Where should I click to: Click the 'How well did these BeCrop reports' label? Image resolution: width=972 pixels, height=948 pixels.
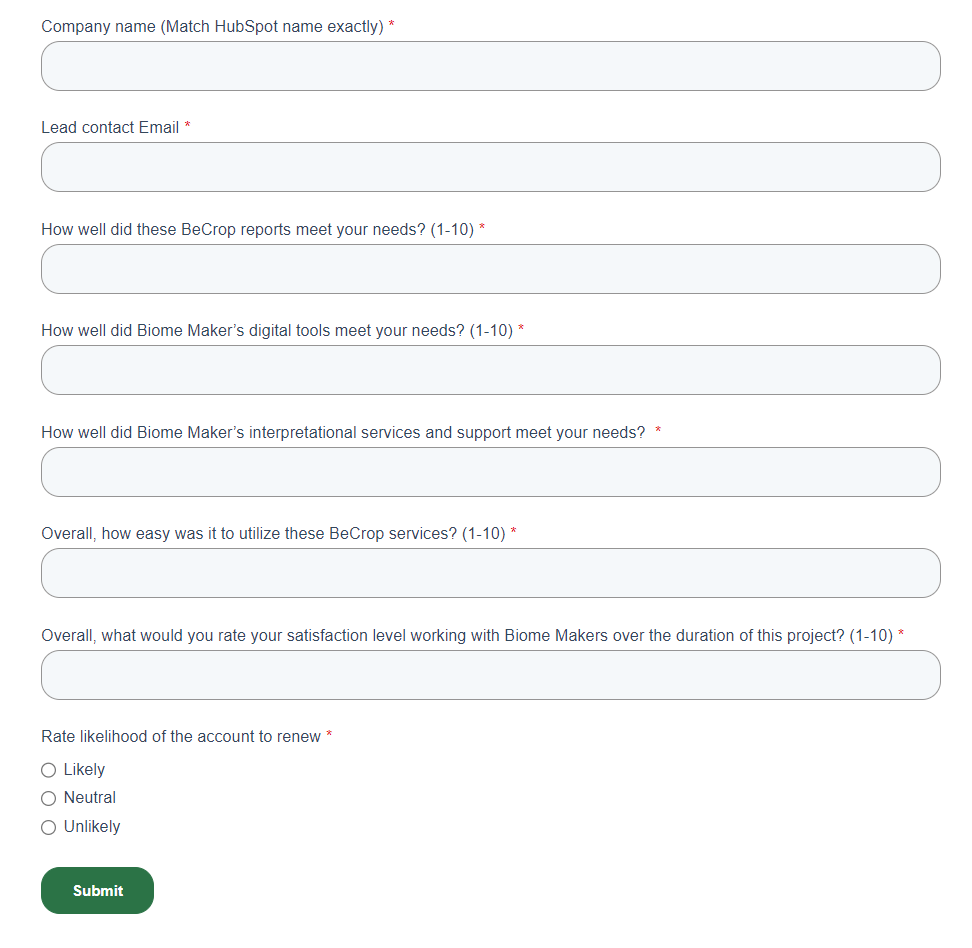coord(257,230)
